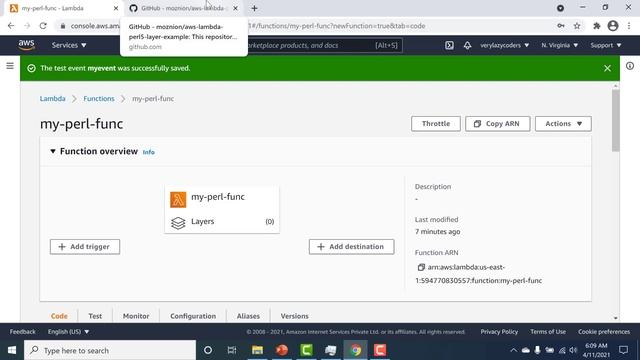Open Chrome's three-dot menu
Screen dimensions: 640x360
(629, 26)
